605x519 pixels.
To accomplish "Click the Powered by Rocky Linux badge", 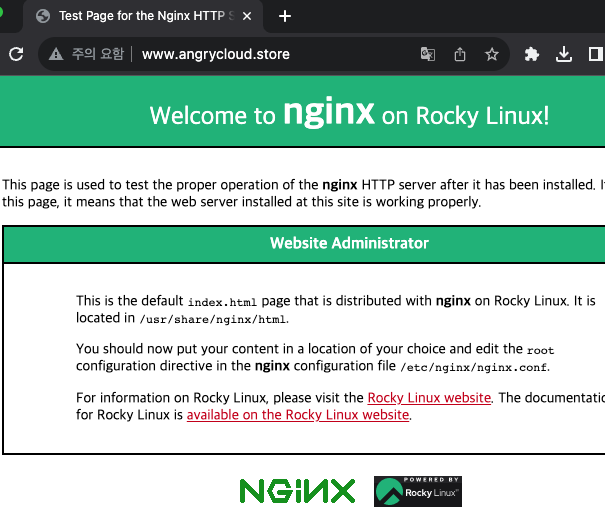I will pos(418,491).
